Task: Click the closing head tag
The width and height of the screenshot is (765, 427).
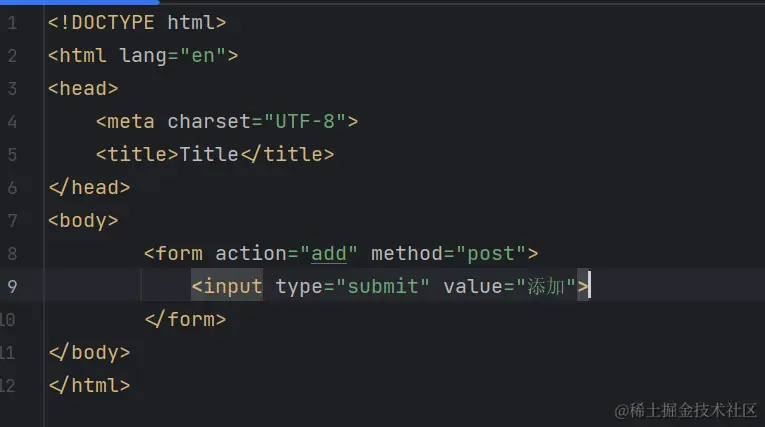Action: pos(89,187)
